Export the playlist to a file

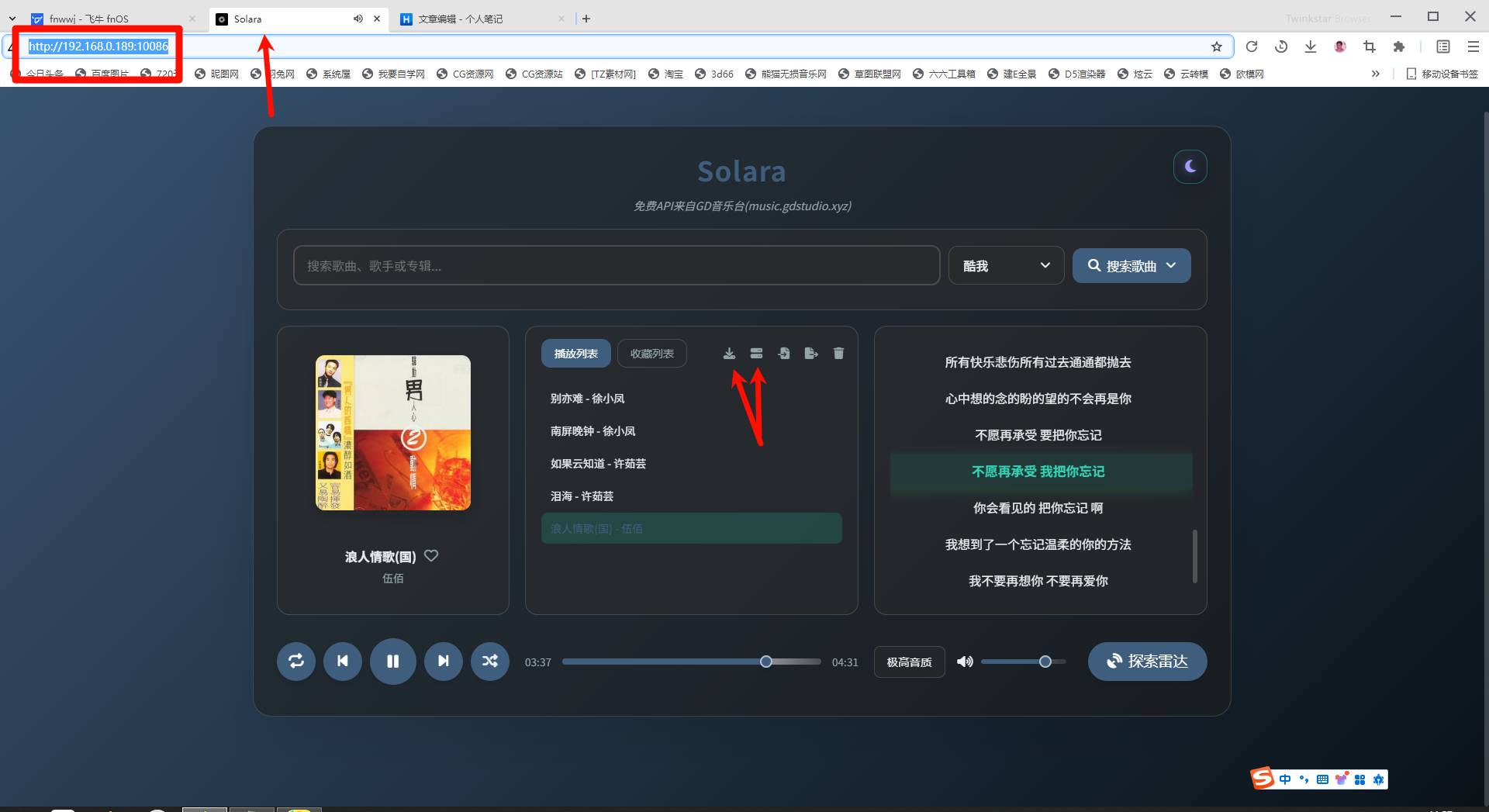click(x=811, y=354)
